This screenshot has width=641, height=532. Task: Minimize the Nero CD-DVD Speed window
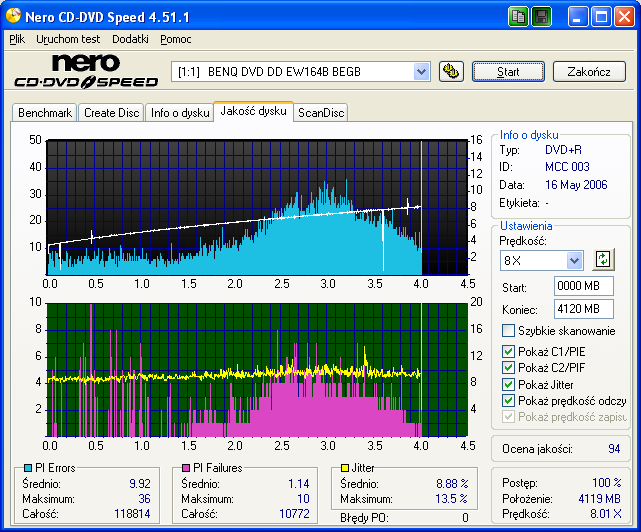577,17
